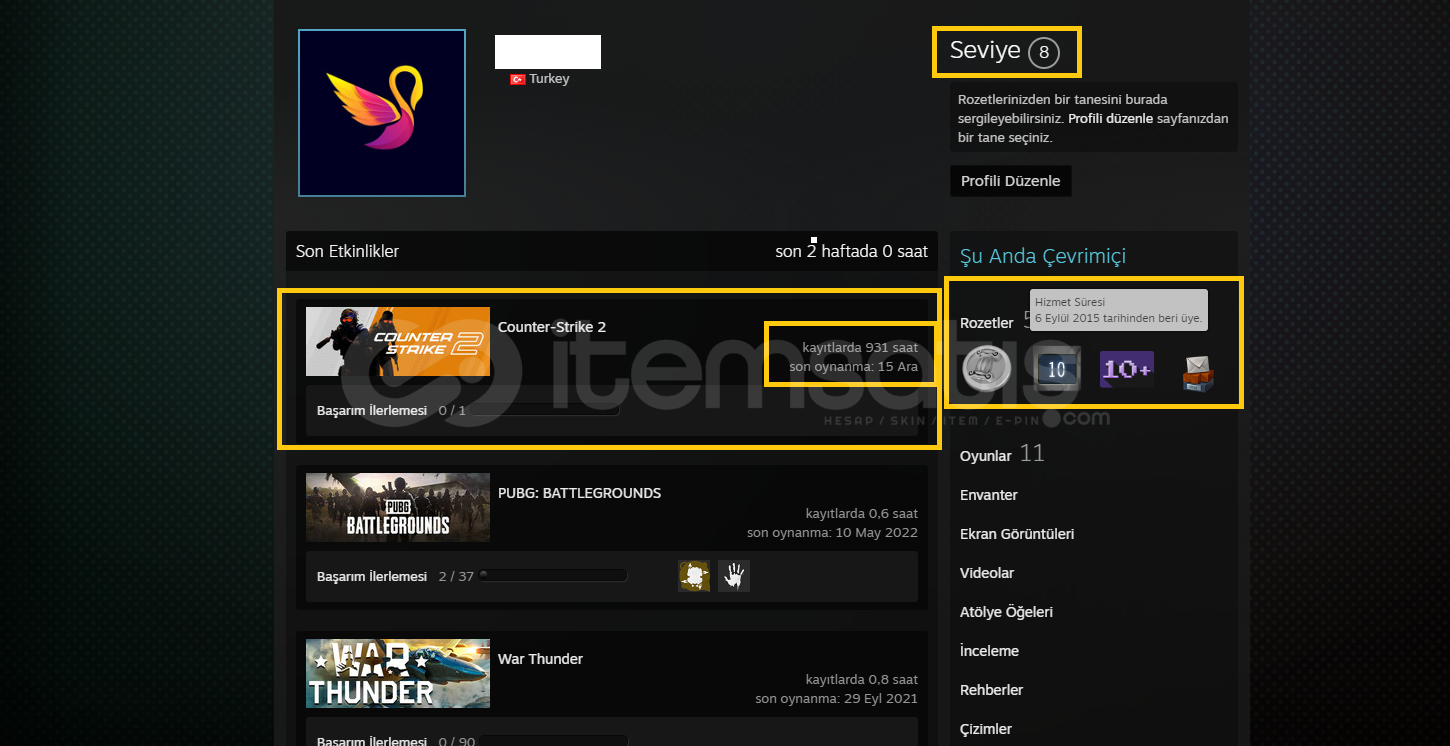Click 'son oynanma: 15 Ara' text
Viewport: 1450px width, 746px height.
coord(854,367)
